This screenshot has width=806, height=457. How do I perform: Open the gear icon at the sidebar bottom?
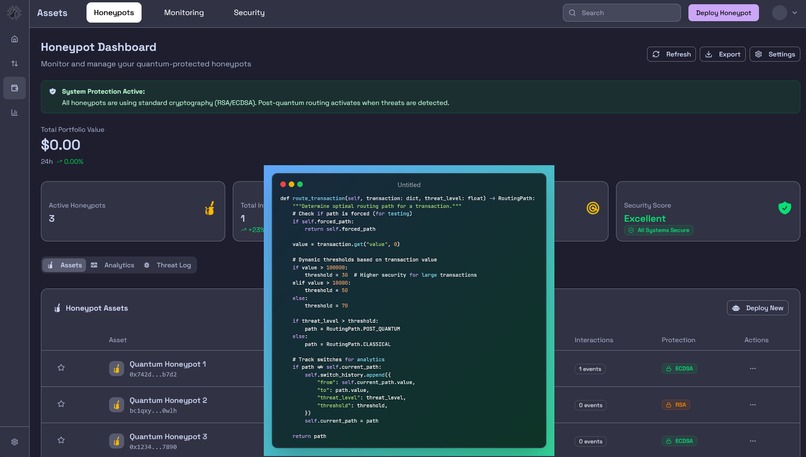[x=14, y=442]
